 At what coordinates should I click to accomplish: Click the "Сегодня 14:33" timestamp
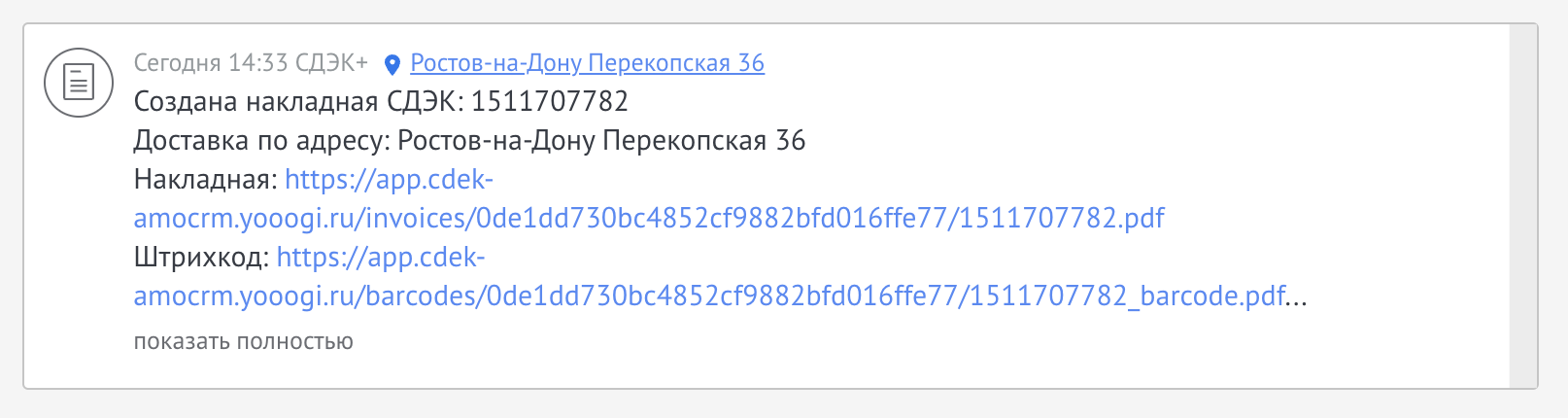click(x=211, y=63)
